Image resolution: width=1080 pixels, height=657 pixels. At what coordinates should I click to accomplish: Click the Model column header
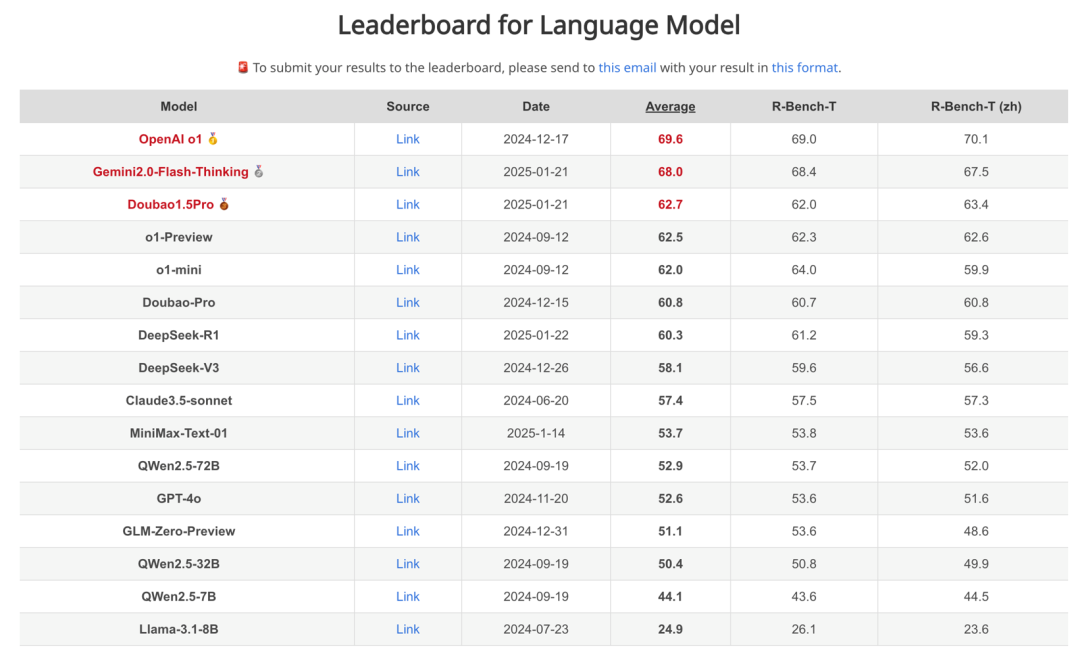pyautogui.click(x=178, y=107)
